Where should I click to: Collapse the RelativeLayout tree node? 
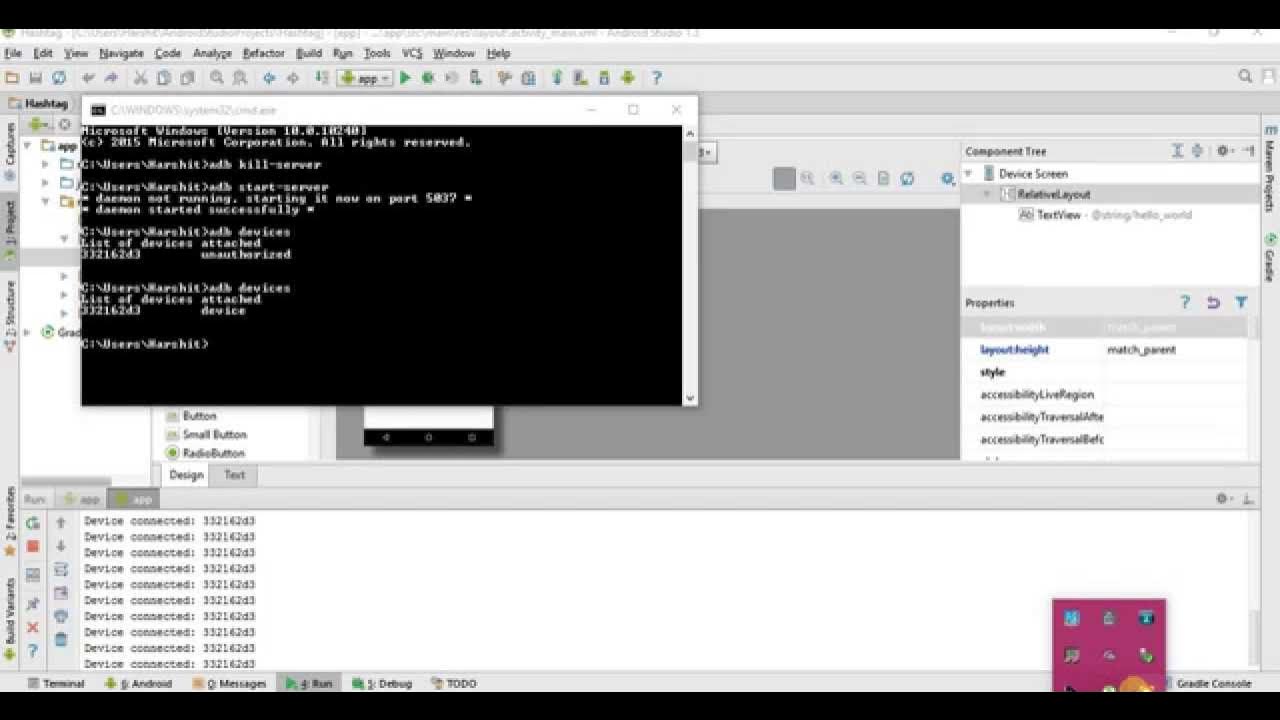[987, 194]
